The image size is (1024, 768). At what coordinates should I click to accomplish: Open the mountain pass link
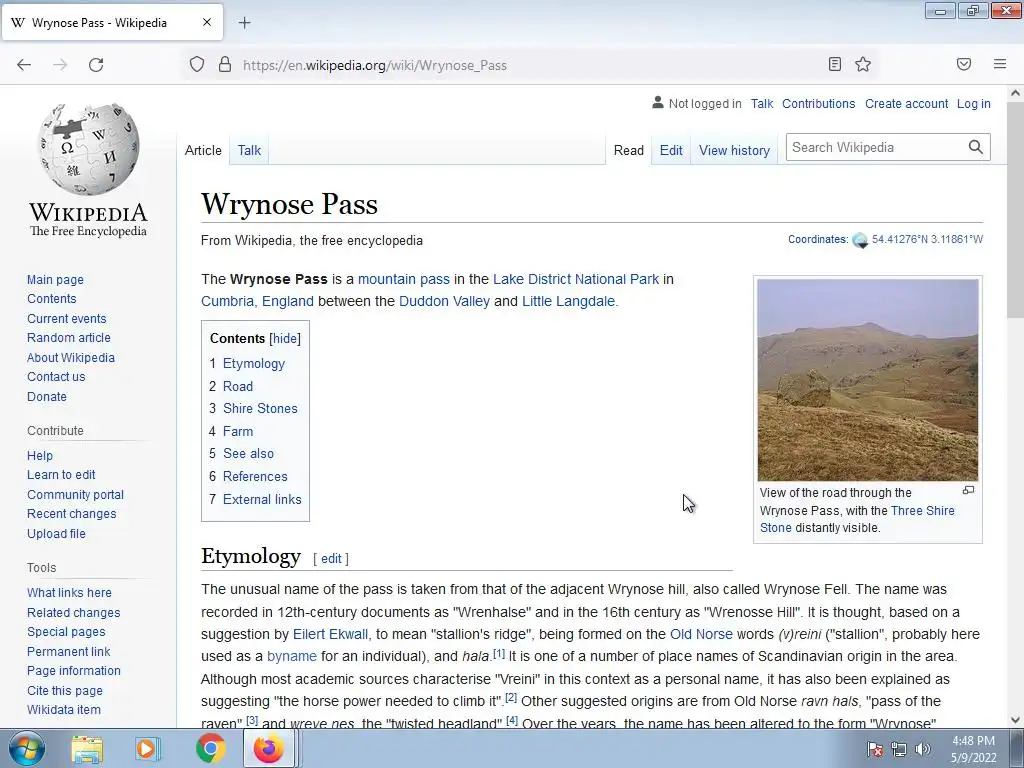coord(404,280)
